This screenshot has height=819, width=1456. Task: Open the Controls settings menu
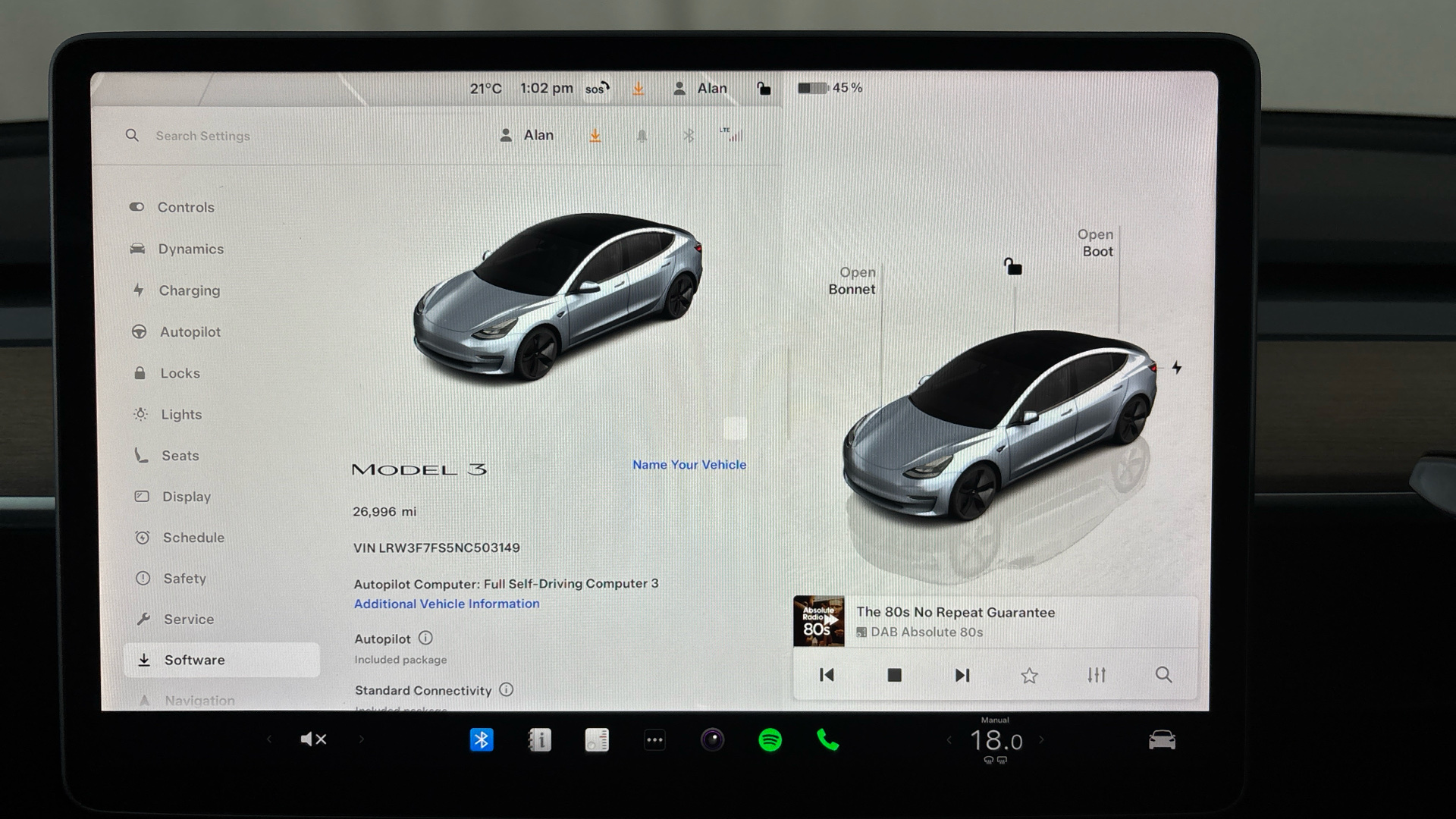172,207
